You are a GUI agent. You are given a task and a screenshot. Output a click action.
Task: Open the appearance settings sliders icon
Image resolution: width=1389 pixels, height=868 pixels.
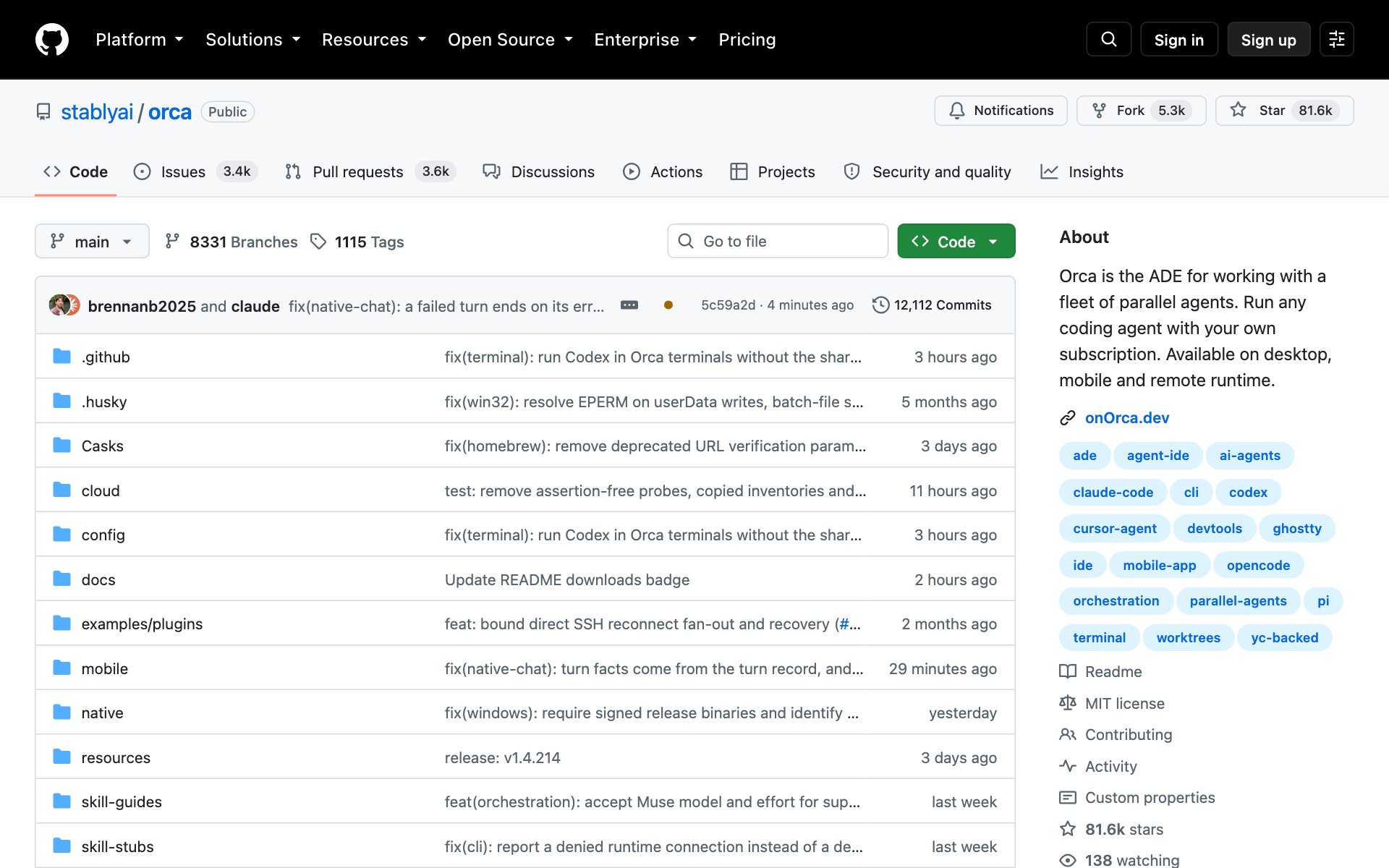click(1336, 39)
